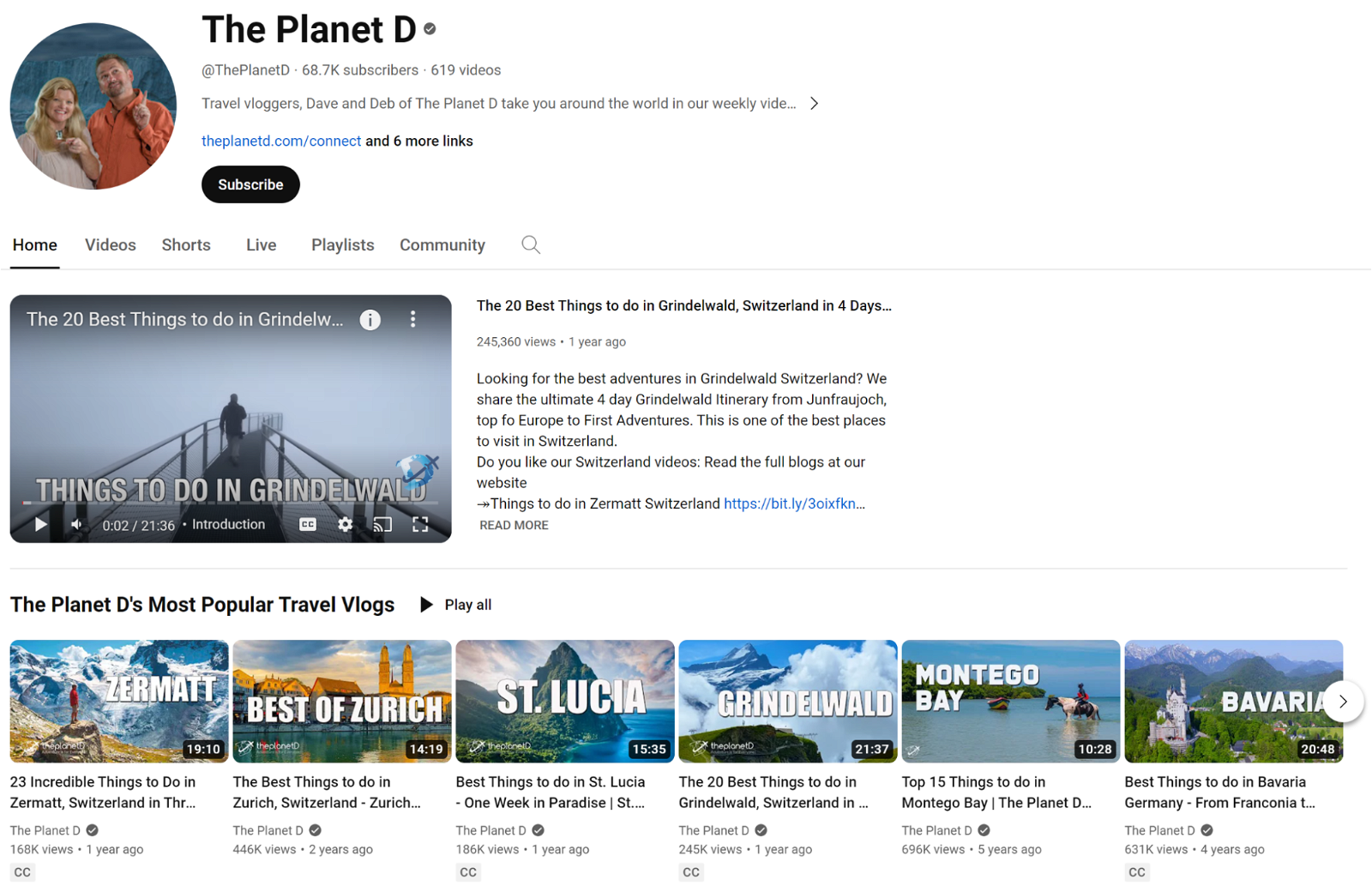Play all Most Popular Travel Vlogs

[456, 605]
